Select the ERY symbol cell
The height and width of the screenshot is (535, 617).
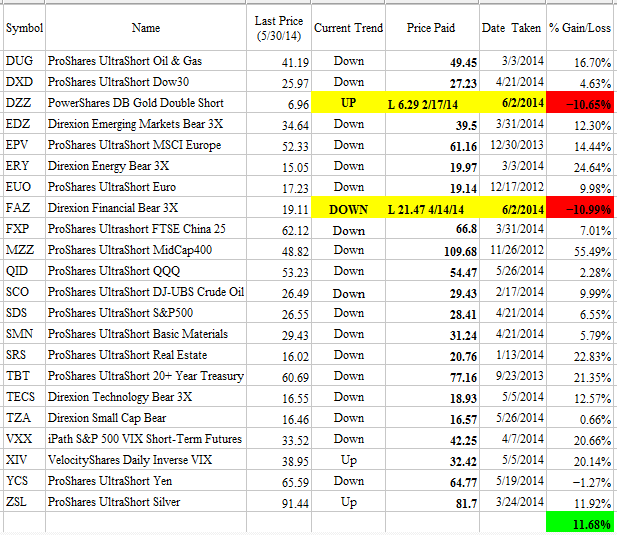[24, 166]
